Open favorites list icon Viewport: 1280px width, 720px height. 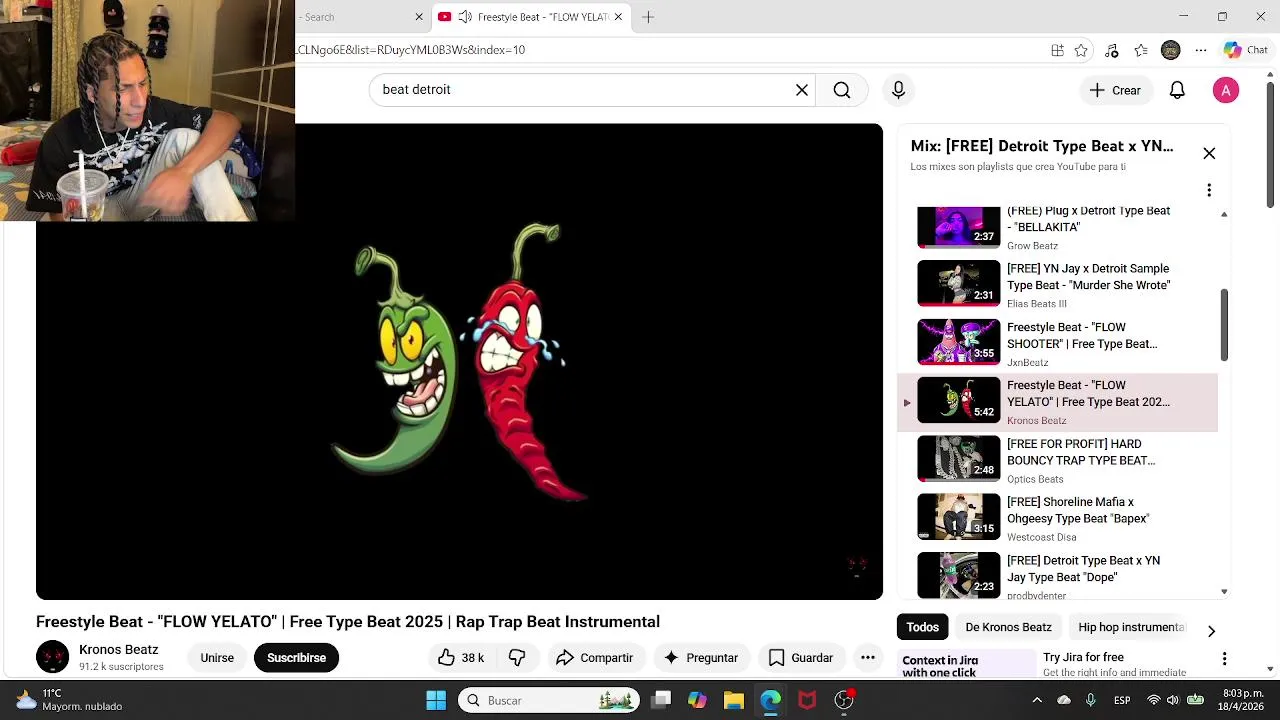click(x=1141, y=50)
